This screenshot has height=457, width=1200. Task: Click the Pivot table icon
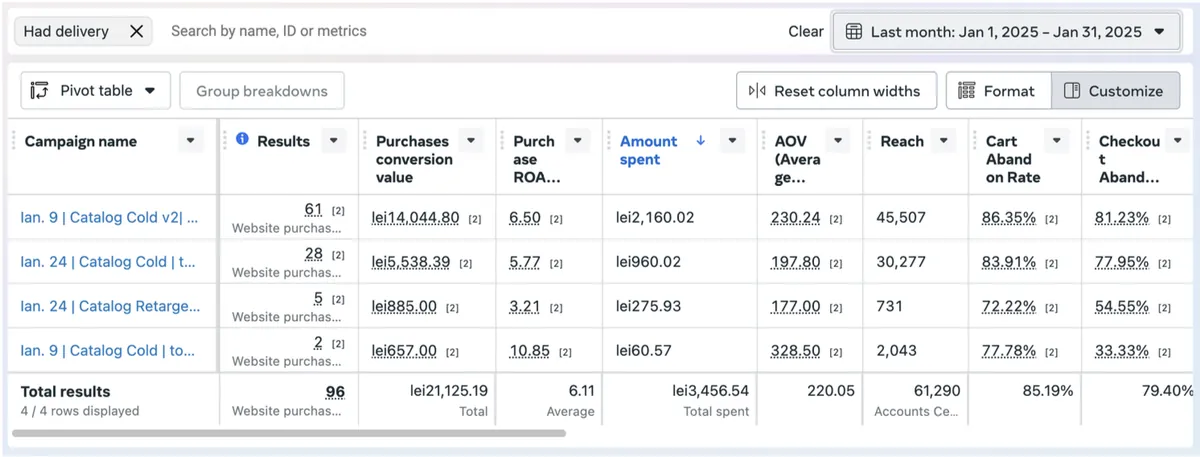tap(40, 90)
